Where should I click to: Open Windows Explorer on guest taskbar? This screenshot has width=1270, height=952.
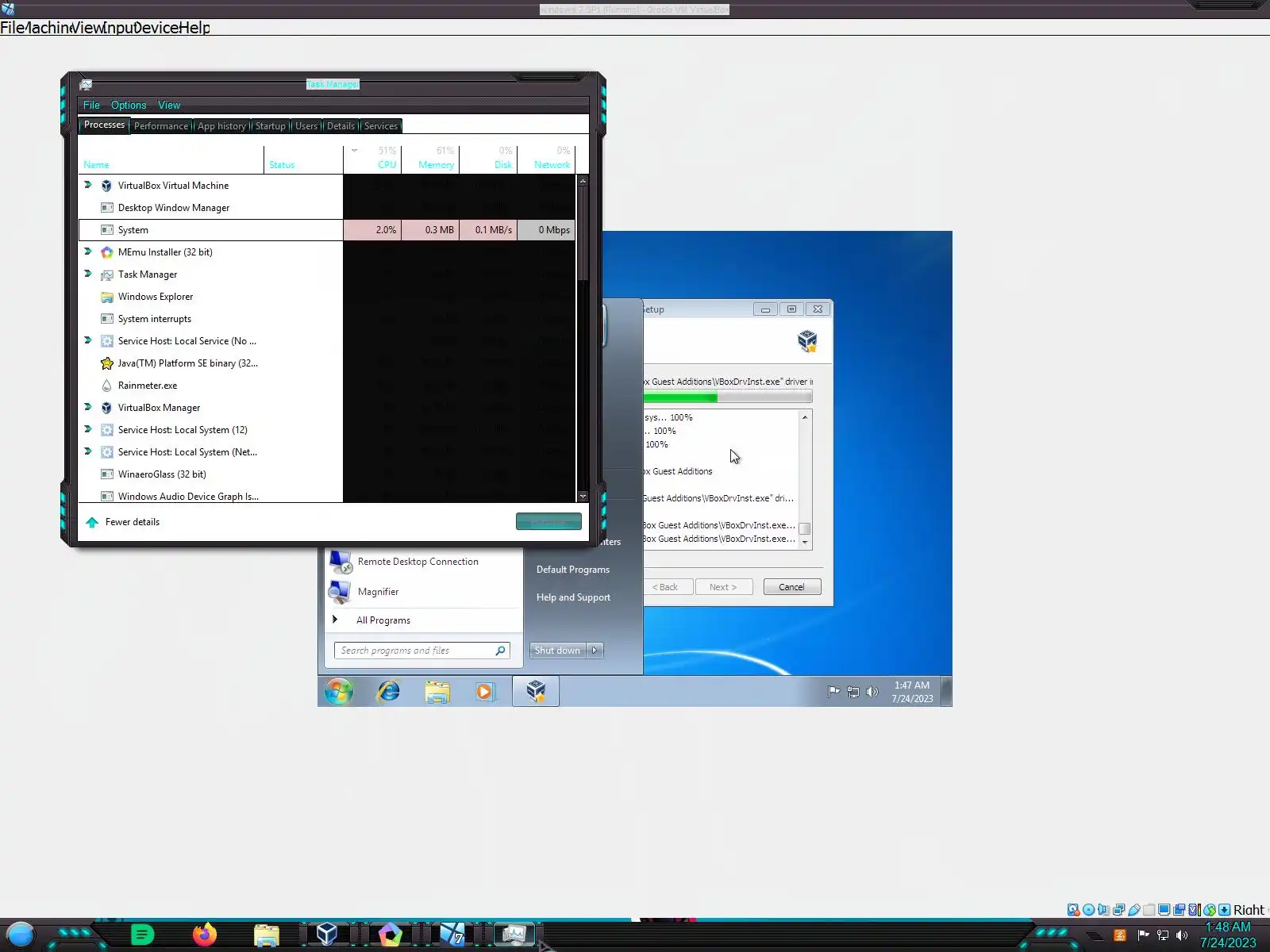pos(437,691)
